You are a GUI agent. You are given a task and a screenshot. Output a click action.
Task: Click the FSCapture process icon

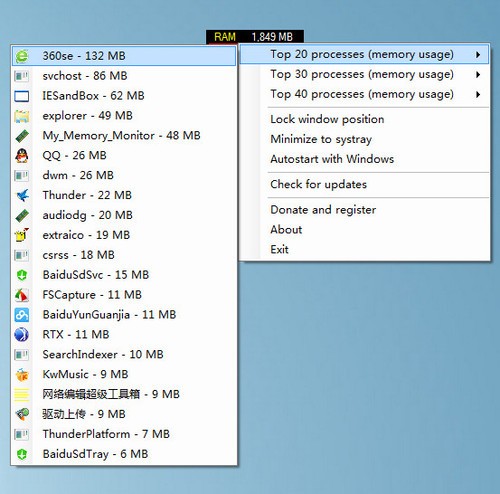pos(22,295)
